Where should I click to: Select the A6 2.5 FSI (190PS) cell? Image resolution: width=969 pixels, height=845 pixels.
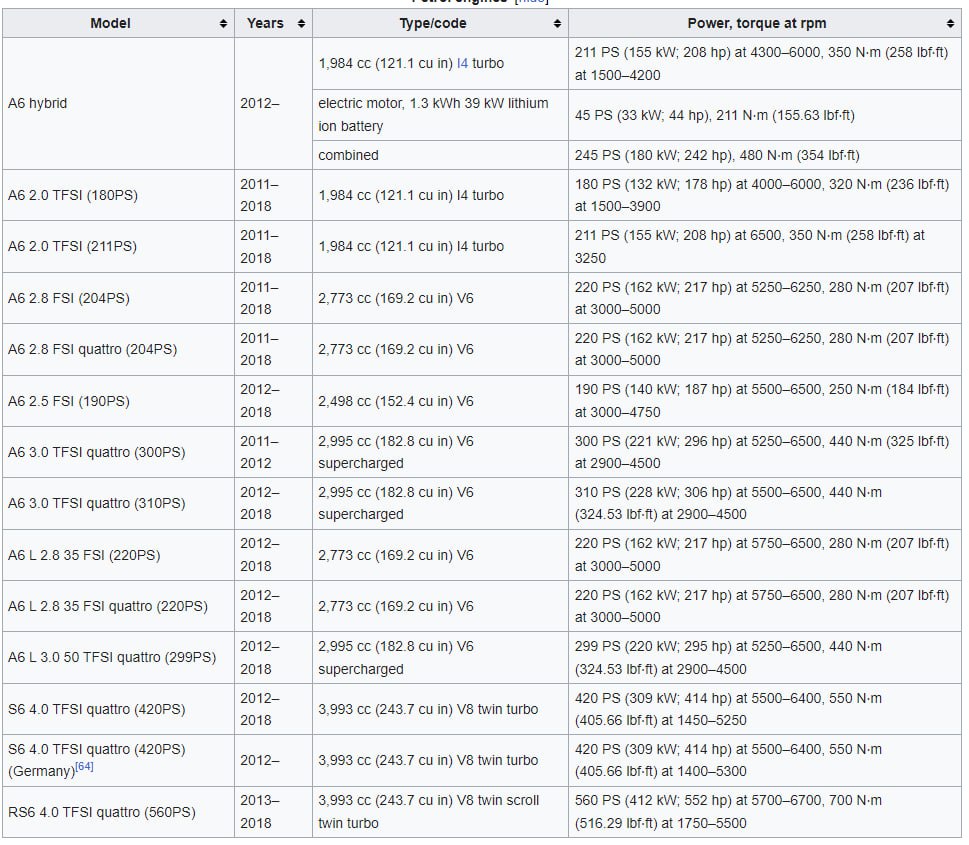point(118,401)
